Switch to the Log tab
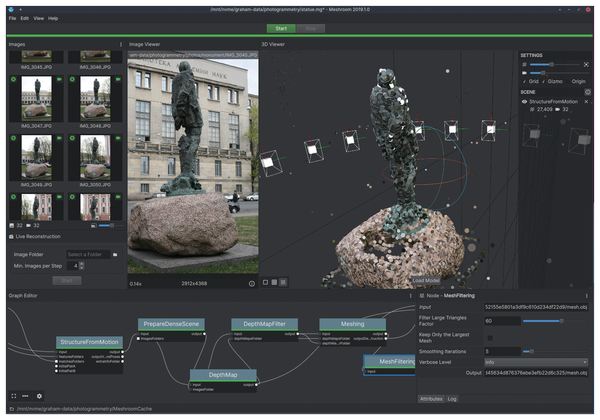This screenshot has height=420, width=600. pyautogui.click(x=452, y=398)
